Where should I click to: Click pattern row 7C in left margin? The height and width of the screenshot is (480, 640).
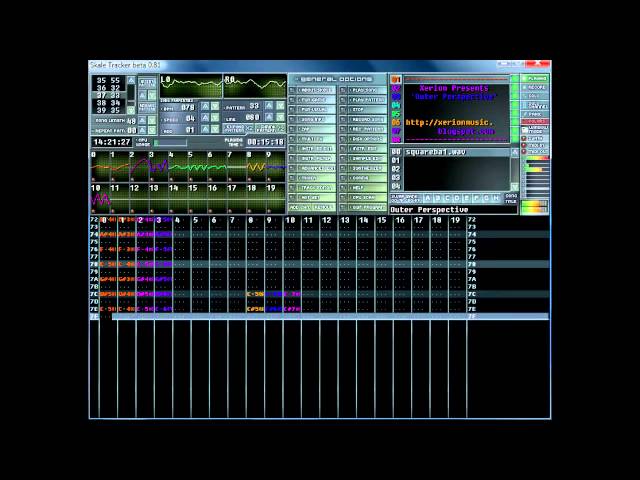94,294
